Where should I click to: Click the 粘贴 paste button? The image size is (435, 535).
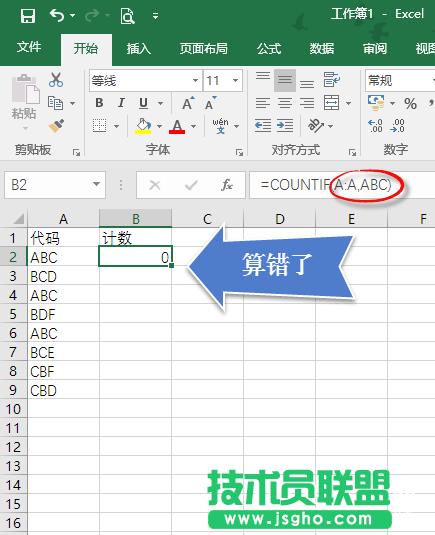point(25,102)
